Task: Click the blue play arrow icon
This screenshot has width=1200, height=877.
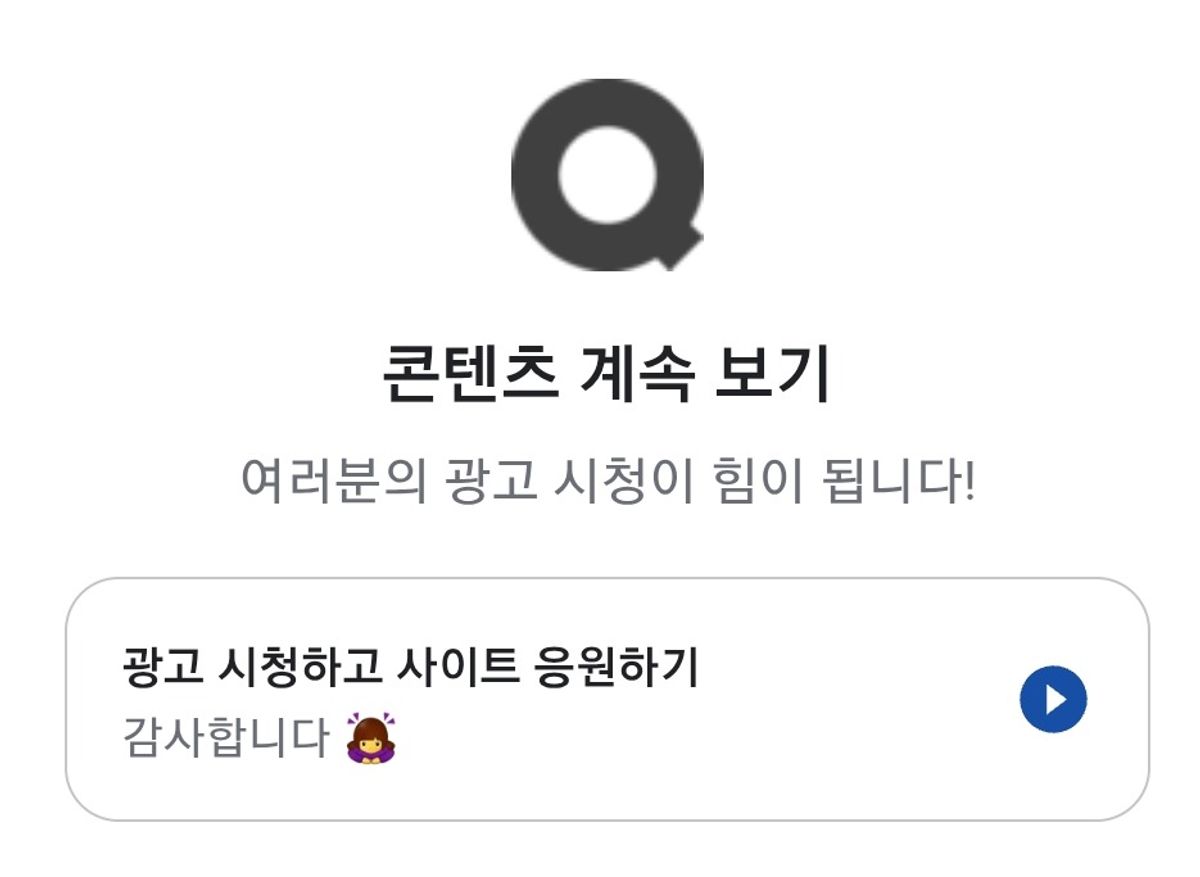Action: point(1053,699)
